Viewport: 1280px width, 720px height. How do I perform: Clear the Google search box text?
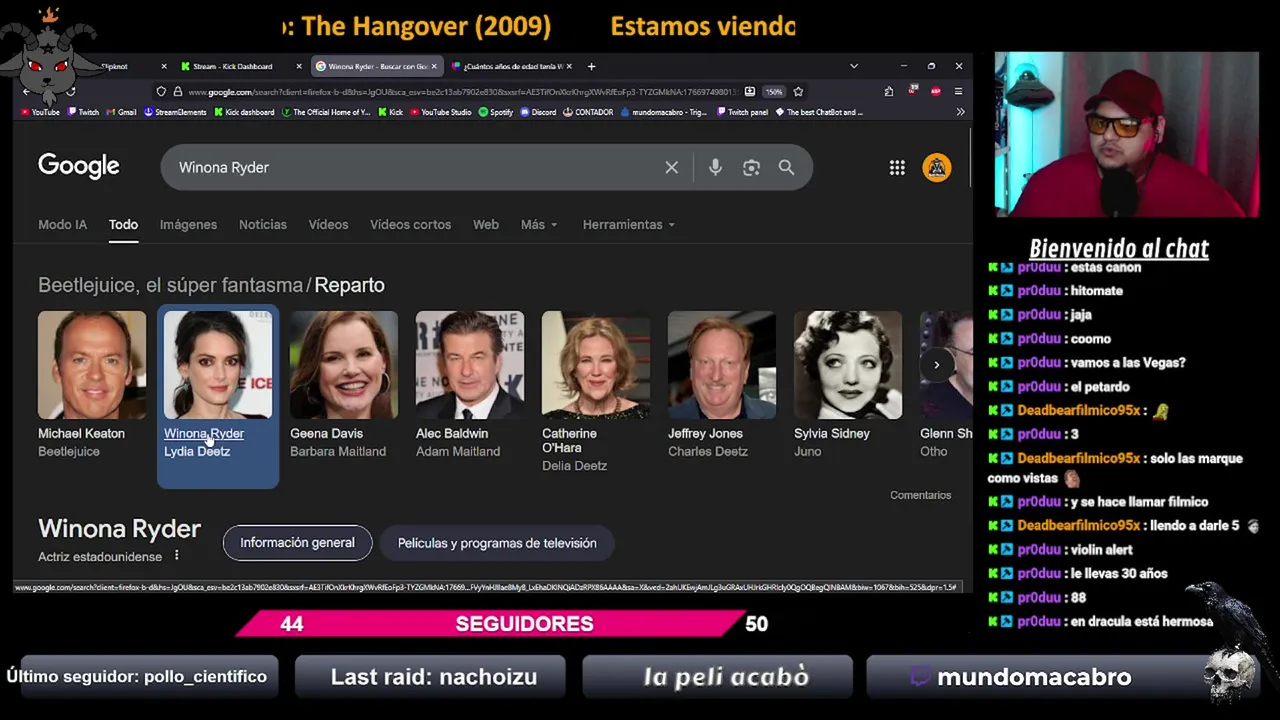coord(672,167)
